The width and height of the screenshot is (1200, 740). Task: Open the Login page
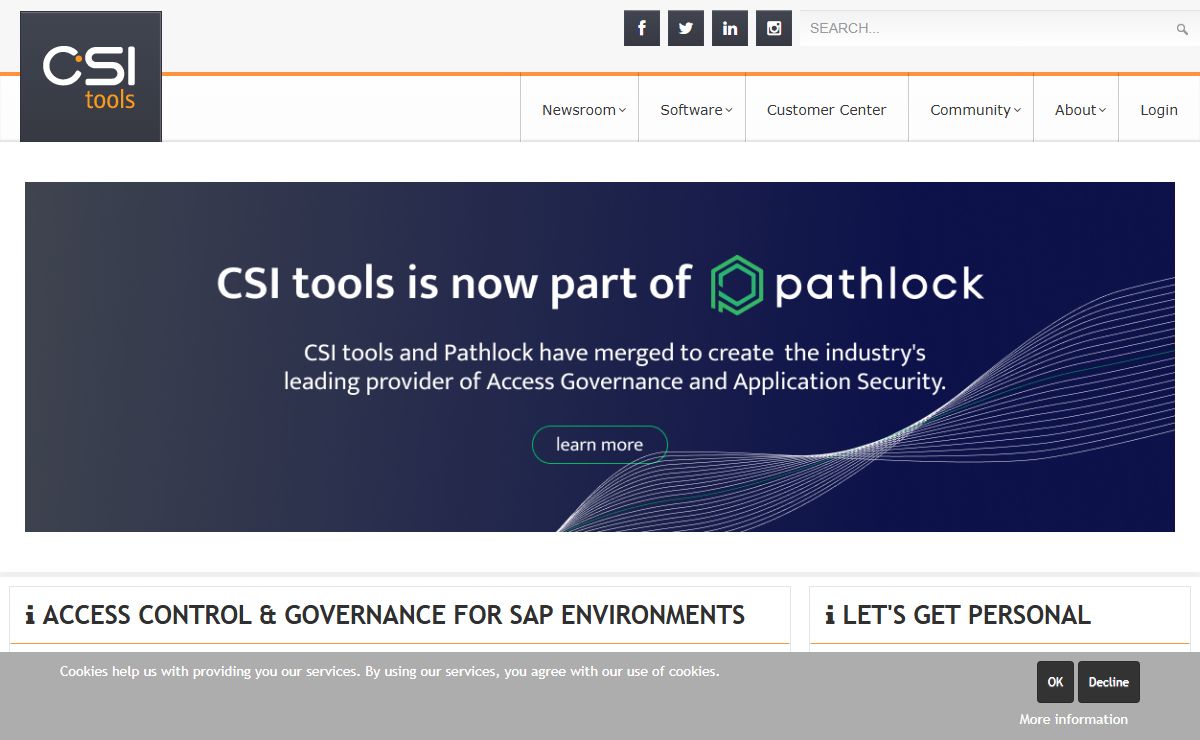pos(1159,110)
